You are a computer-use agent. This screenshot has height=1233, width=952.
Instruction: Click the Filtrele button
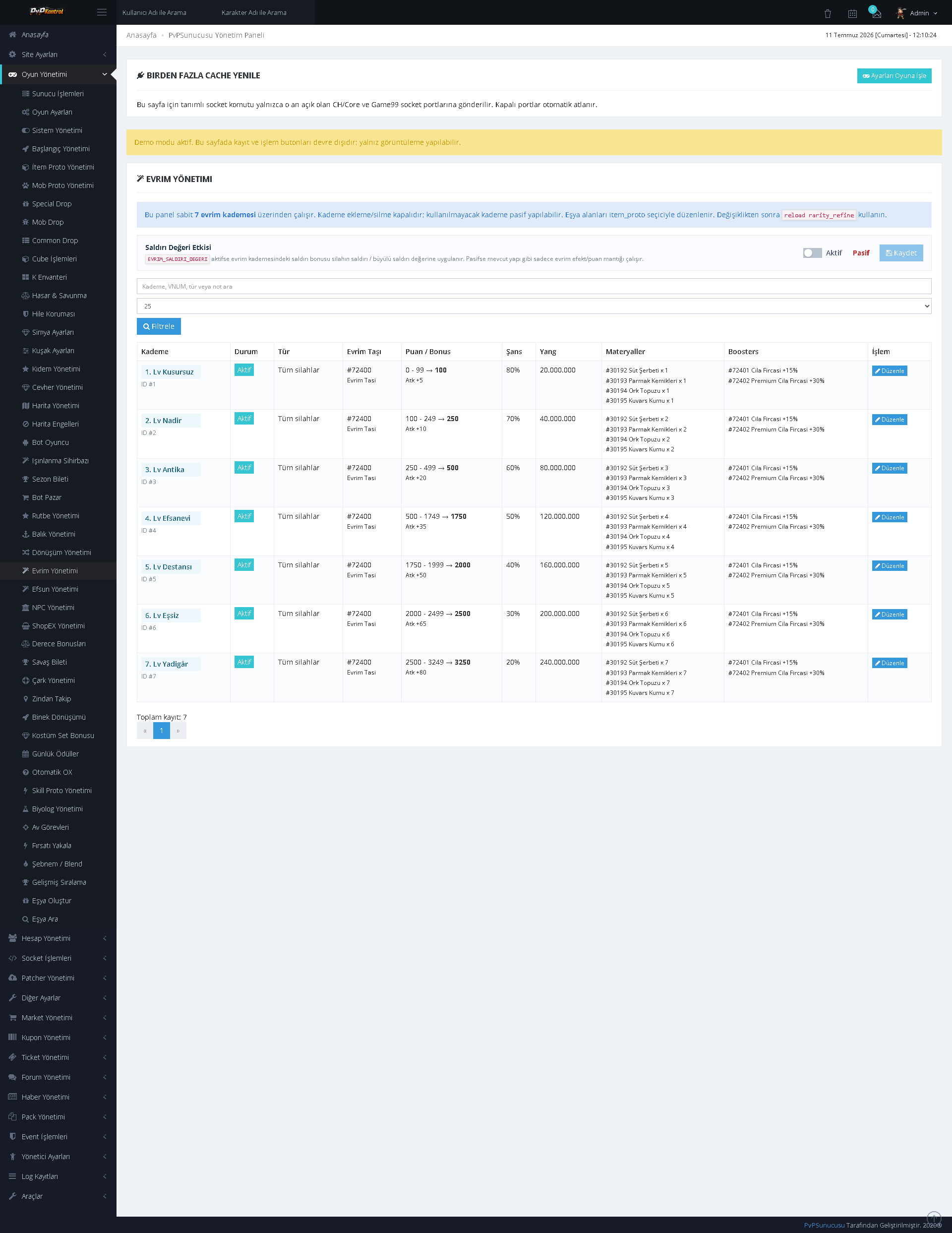click(159, 326)
